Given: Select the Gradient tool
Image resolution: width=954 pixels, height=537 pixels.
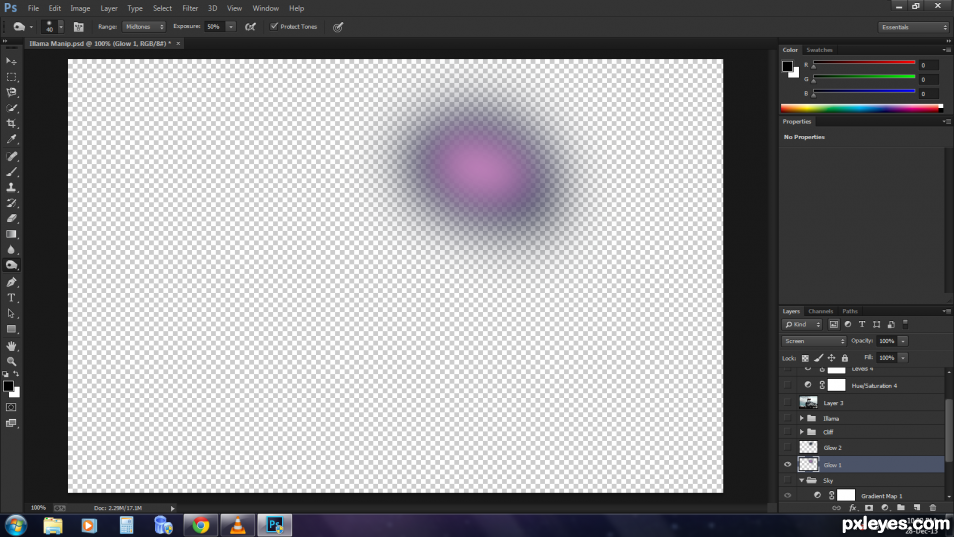Looking at the screenshot, I should [11, 234].
